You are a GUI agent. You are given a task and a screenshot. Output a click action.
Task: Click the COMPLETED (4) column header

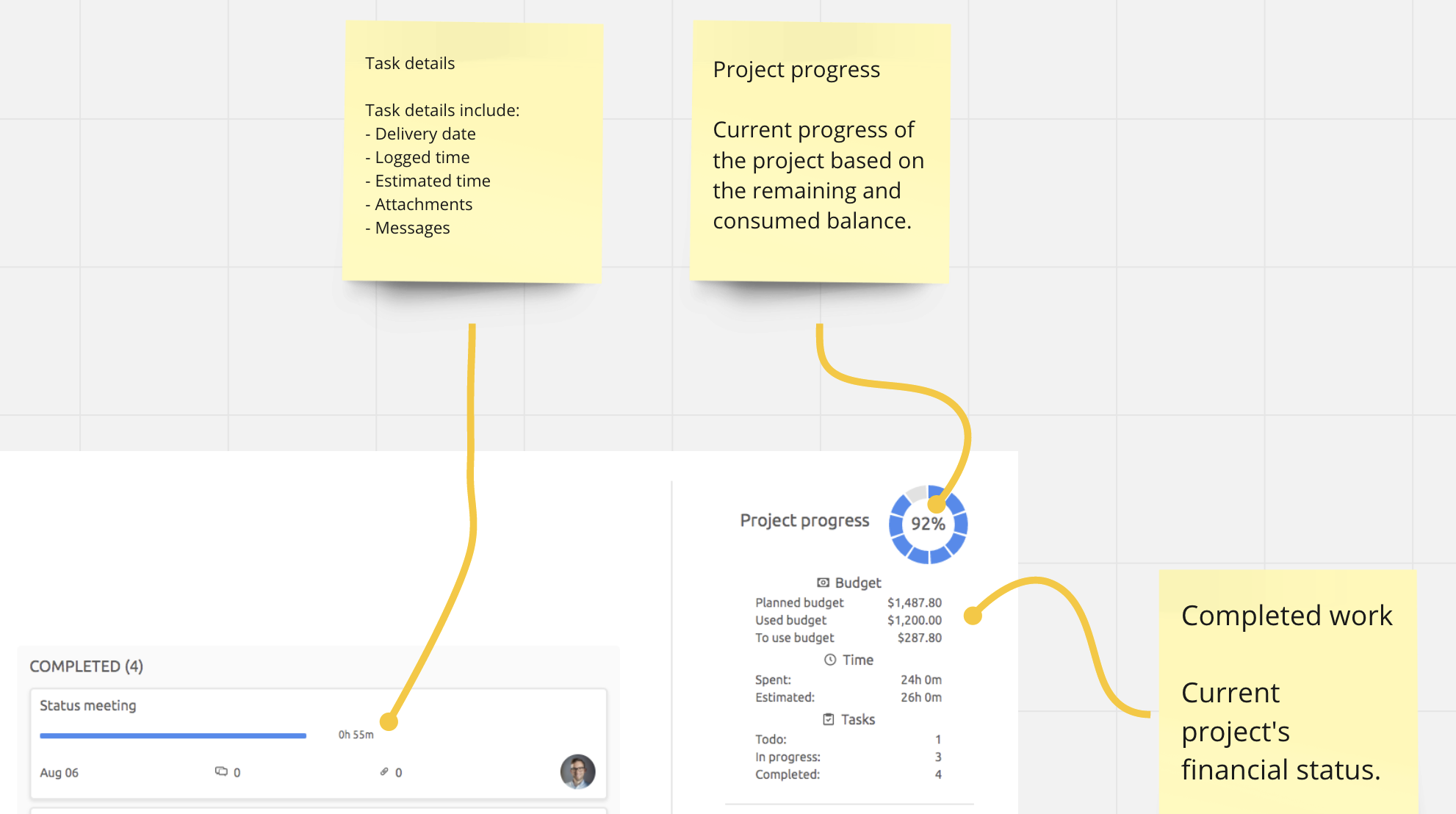click(87, 666)
